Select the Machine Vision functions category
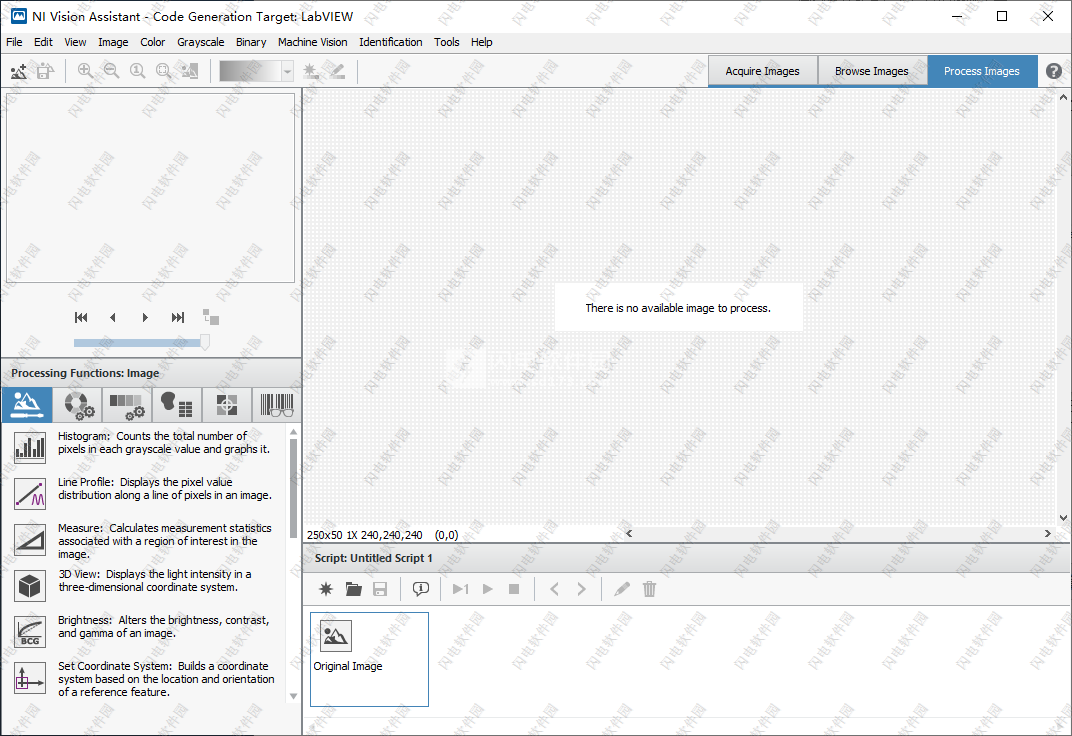The width and height of the screenshot is (1072, 736). tap(227, 405)
